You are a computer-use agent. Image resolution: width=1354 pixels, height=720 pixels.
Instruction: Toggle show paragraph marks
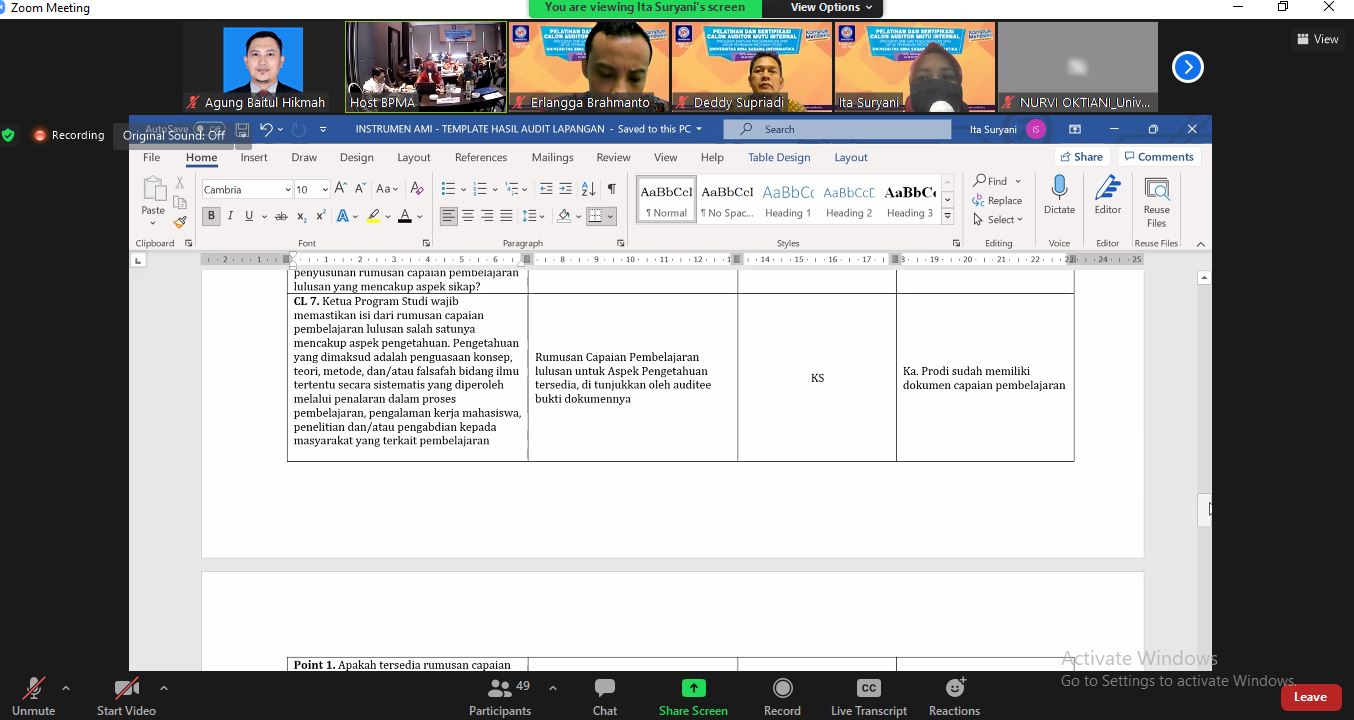coord(611,188)
